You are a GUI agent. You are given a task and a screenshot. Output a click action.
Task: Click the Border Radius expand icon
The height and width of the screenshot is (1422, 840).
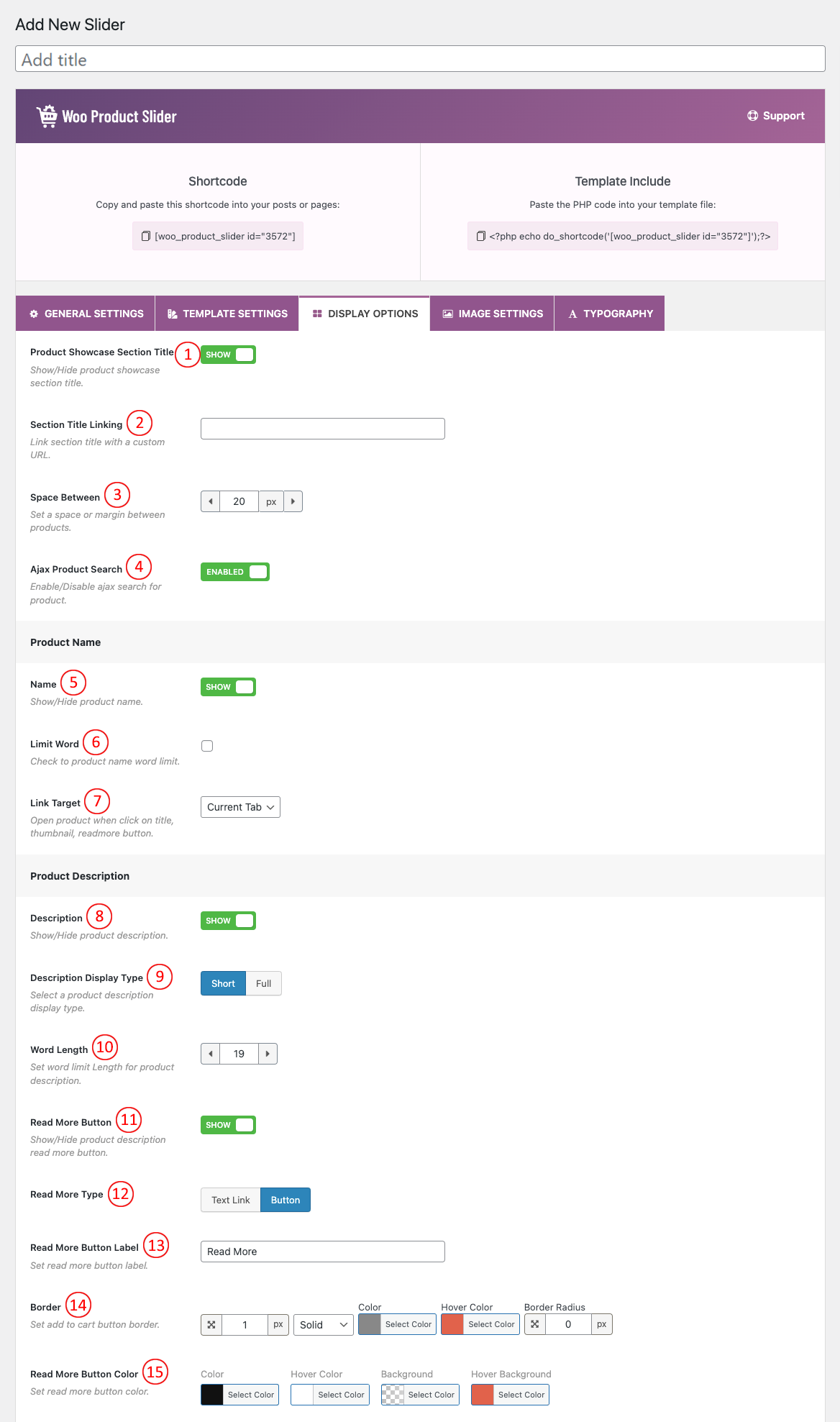(535, 1324)
